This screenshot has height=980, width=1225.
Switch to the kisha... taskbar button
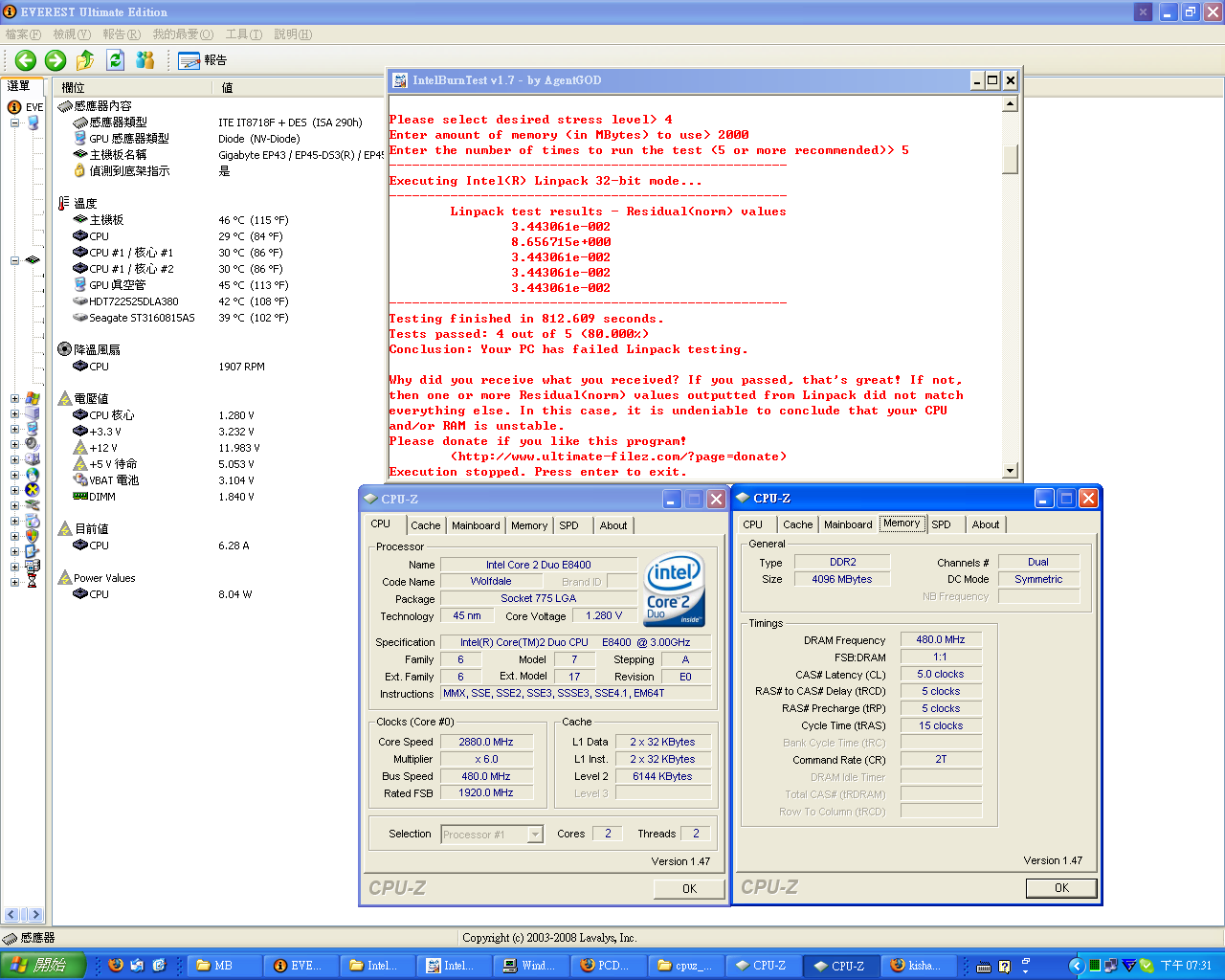(x=920, y=966)
